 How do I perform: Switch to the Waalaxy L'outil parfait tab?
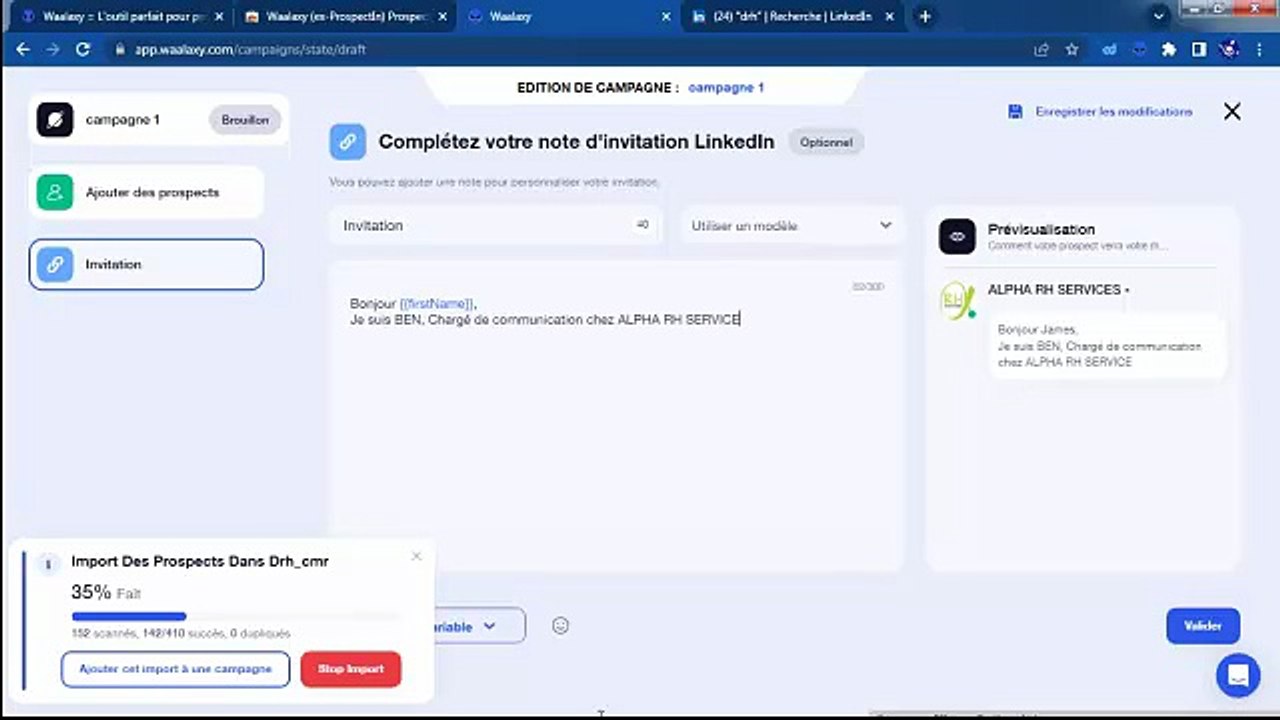point(120,17)
